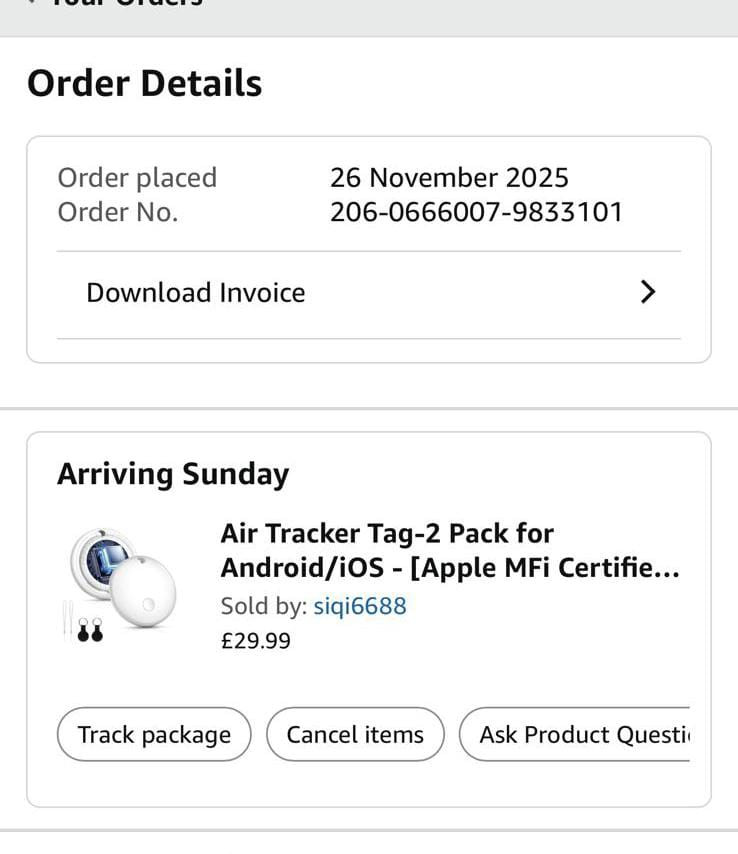Open the Air Tracker Tag-2 Pack title
Image resolution: width=738 pixels, height=854 pixels.
(450, 550)
